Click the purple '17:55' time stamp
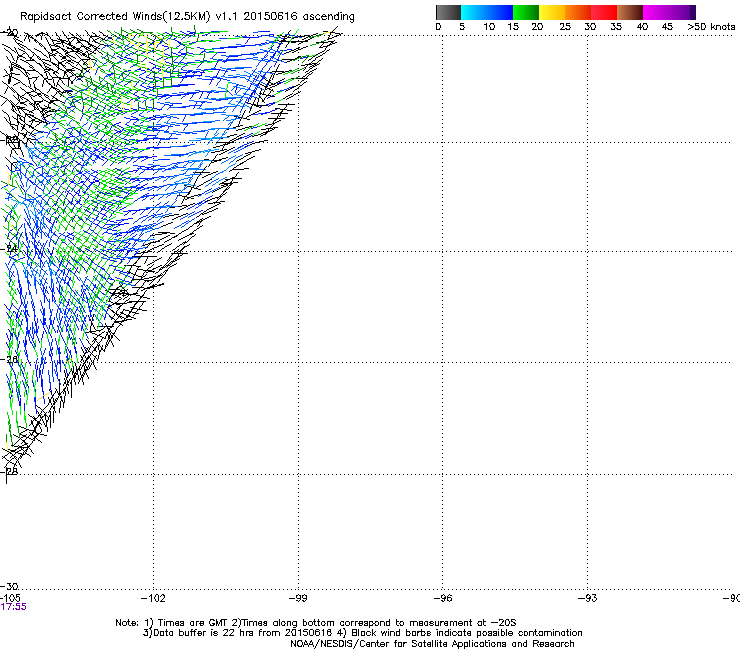Screen dimensions: 740x650 [14, 607]
